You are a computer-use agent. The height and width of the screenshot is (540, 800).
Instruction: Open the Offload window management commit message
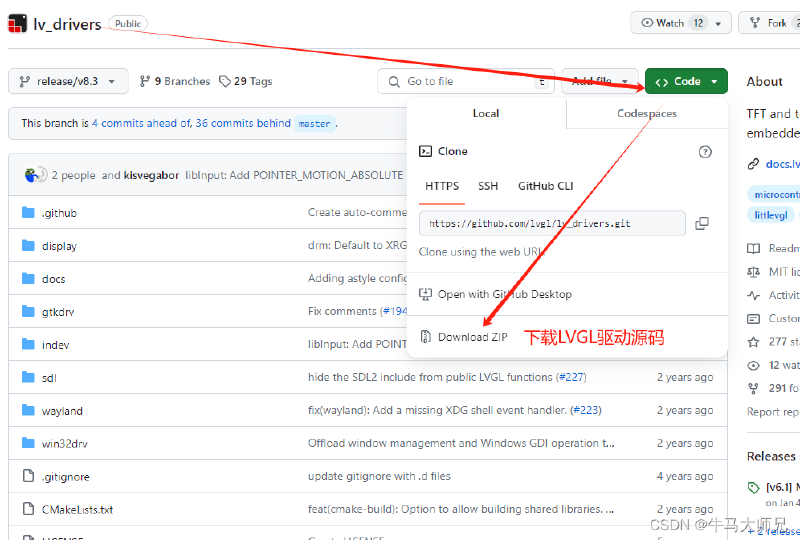461,443
